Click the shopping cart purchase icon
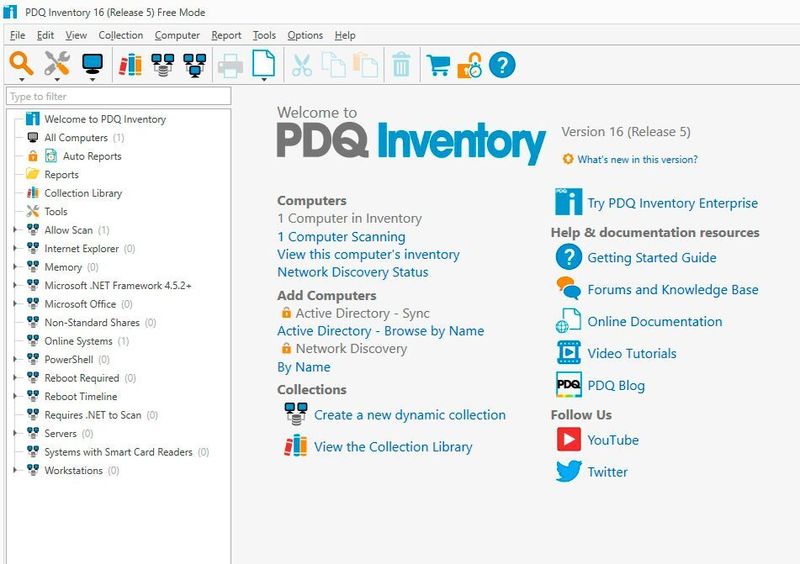This screenshot has width=800, height=564. tap(438, 65)
